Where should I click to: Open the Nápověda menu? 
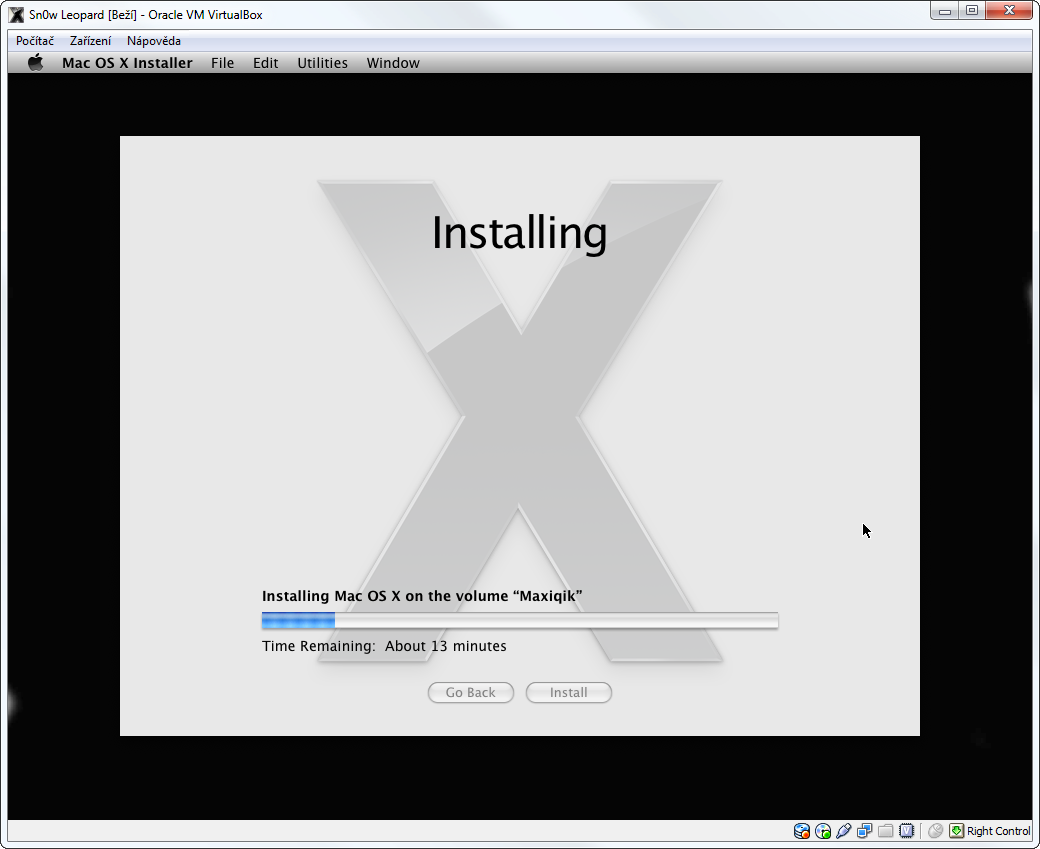coord(154,40)
